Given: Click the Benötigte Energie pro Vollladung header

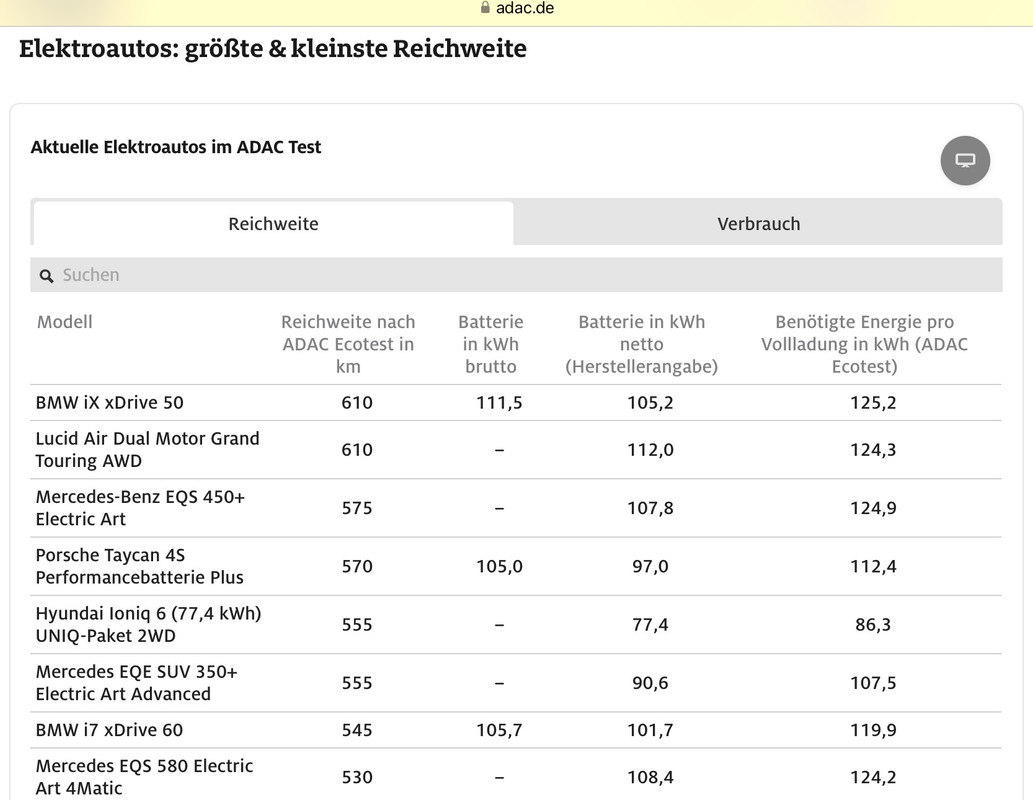Looking at the screenshot, I should pyautogui.click(x=864, y=344).
